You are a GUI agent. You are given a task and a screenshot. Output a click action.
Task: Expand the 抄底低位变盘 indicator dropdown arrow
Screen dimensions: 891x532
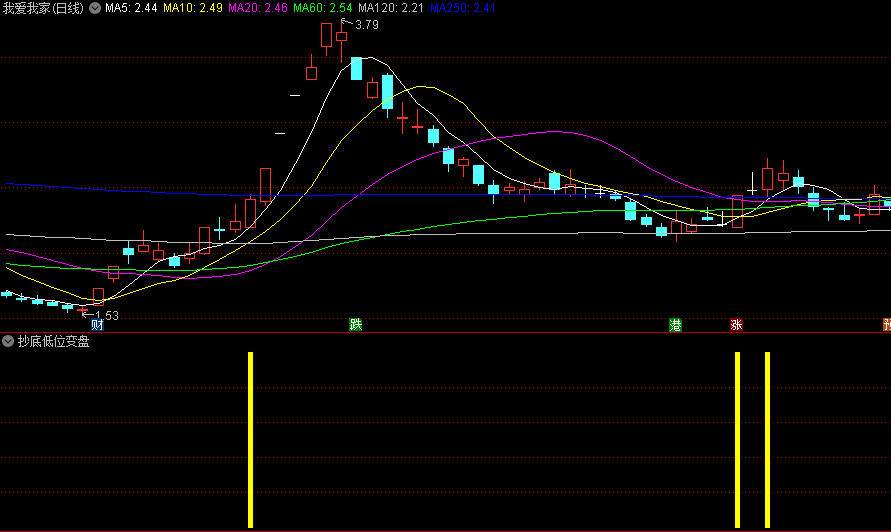click(x=8, y=342)
